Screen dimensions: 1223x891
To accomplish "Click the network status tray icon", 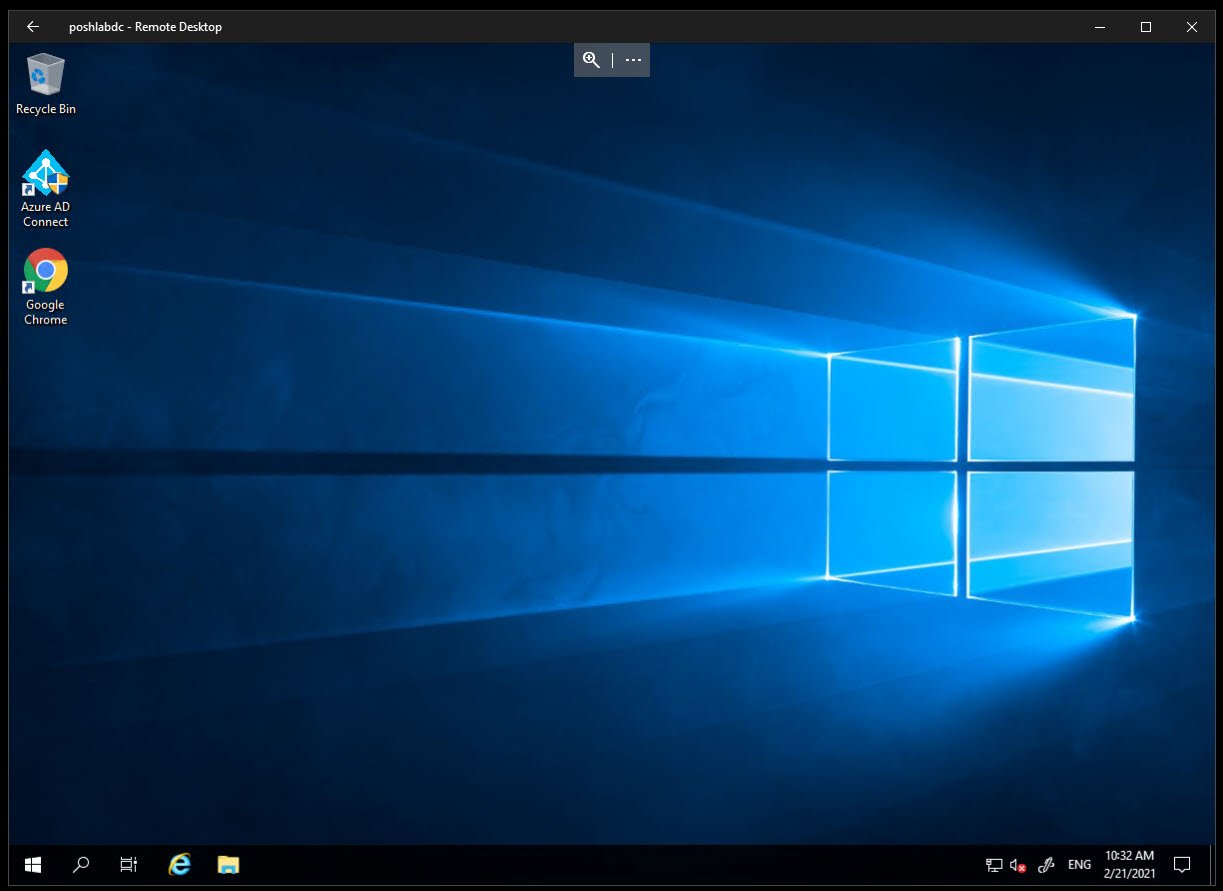I will point(994,865).
